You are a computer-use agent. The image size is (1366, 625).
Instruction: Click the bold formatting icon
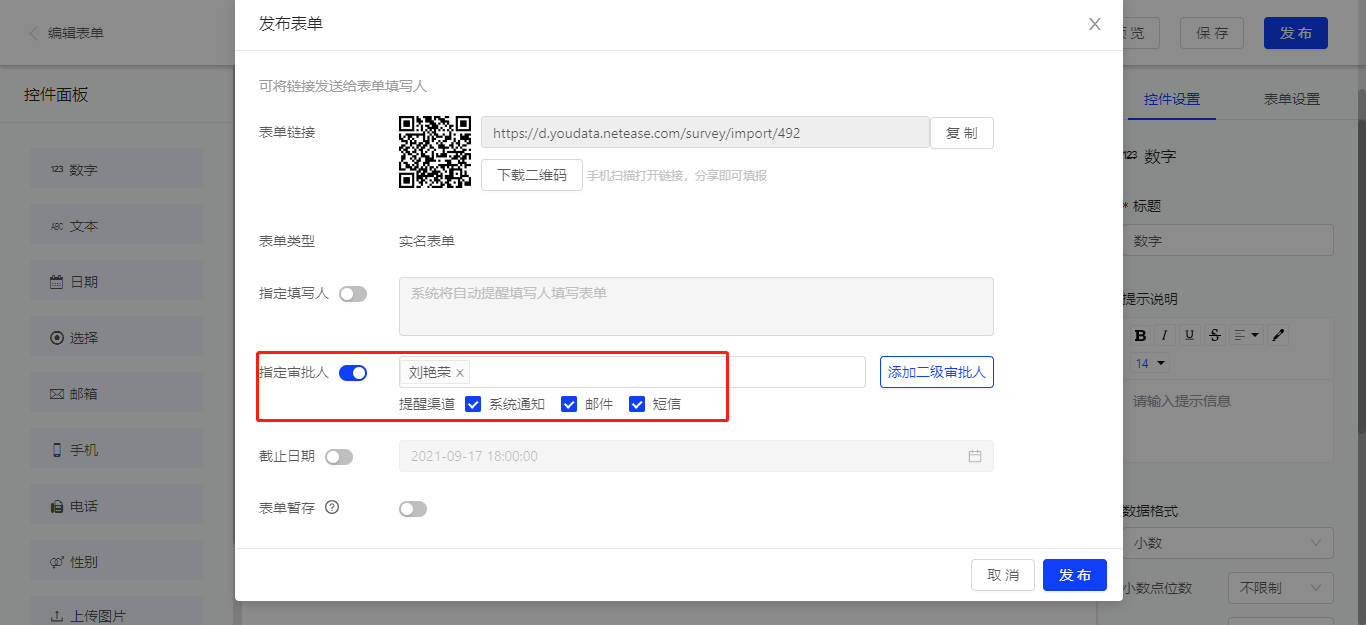tap(1140, 335)
